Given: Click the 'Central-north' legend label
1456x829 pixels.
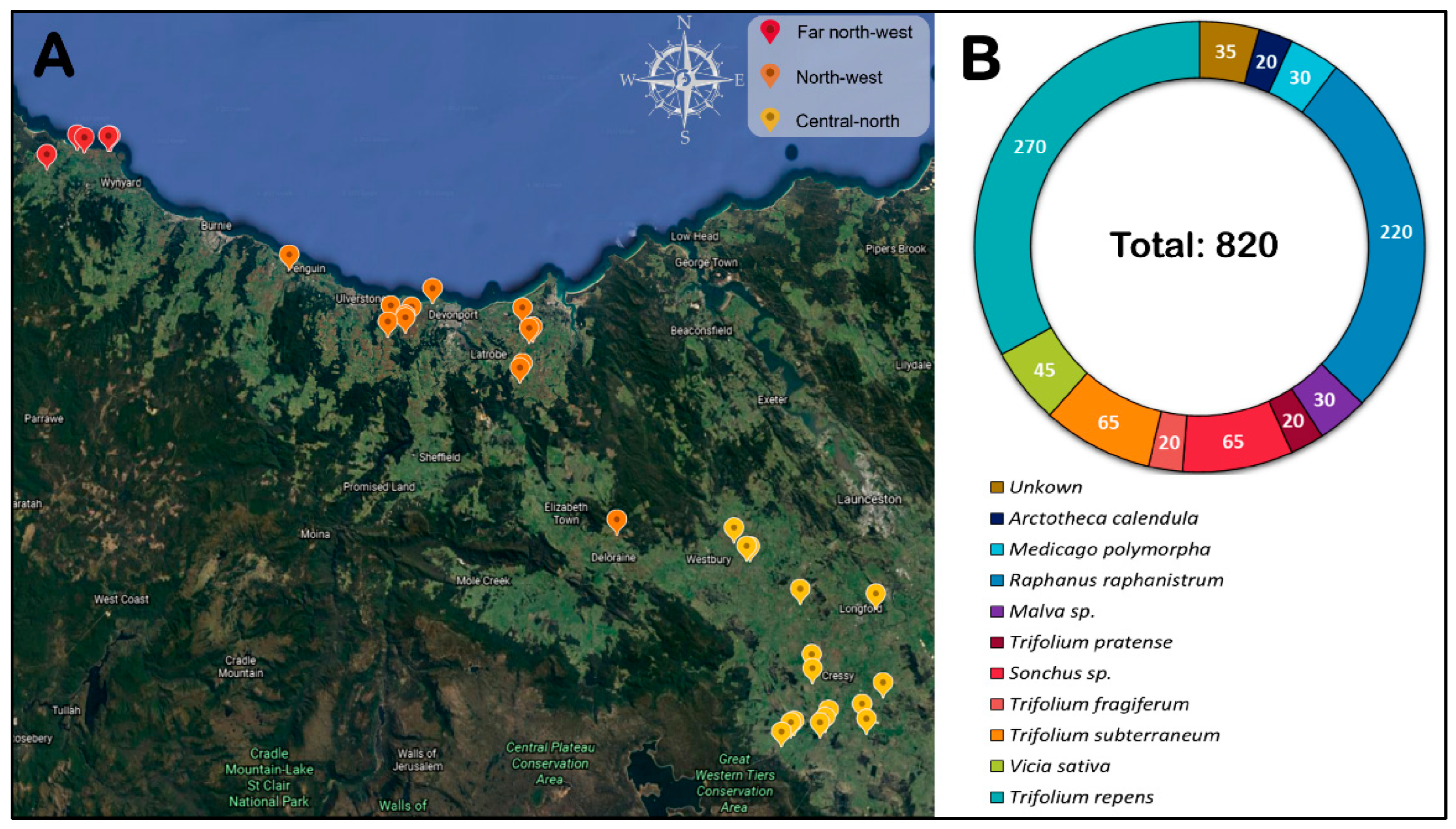Looking at the screenshot, I should coord(848,121).
